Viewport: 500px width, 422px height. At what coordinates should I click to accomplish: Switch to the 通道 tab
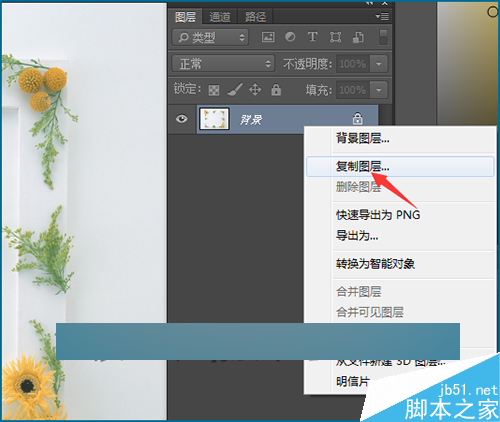point(220,17)
